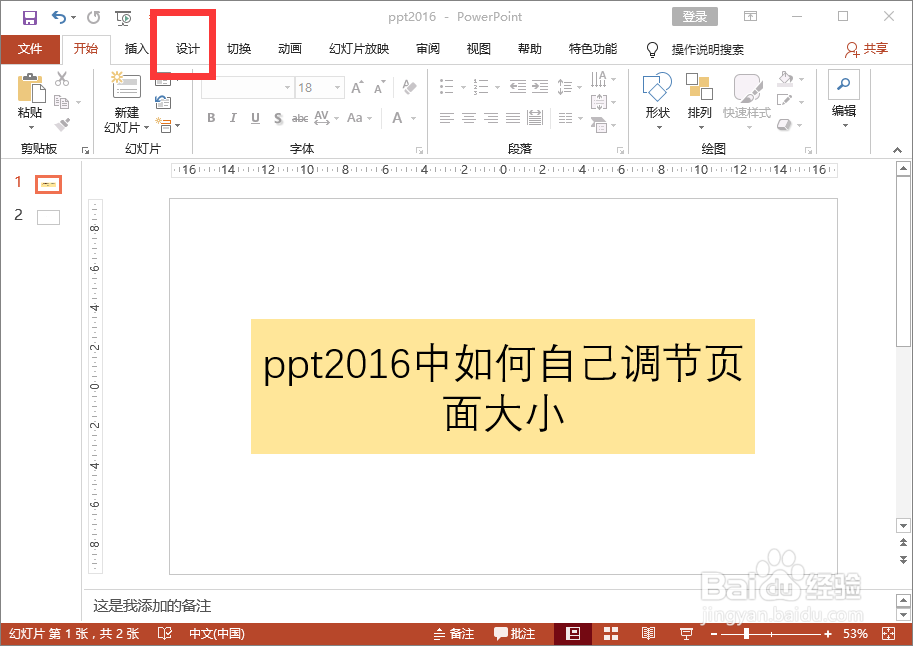Switch to the 动画 tab
The image size is (913, 646).
click(x=290, y=49)
